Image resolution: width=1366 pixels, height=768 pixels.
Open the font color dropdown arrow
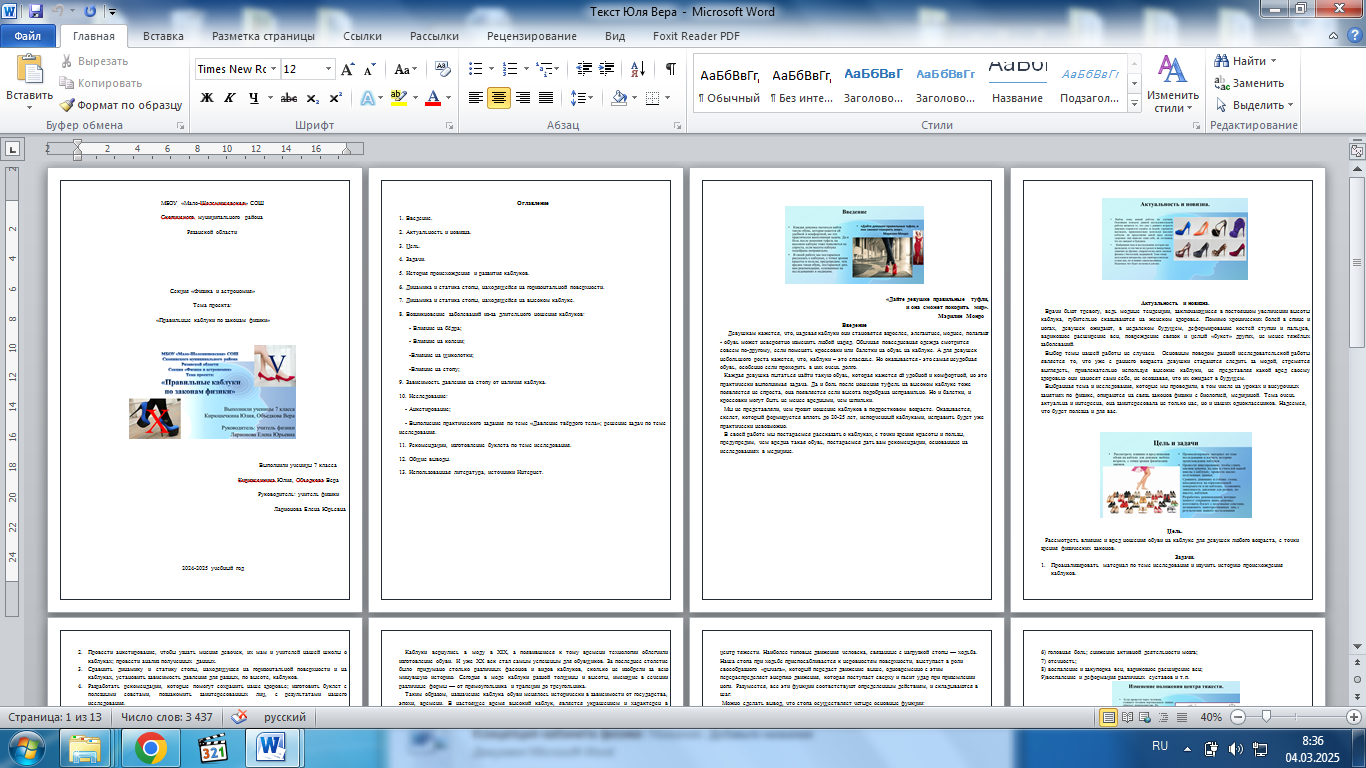point(448,98)
